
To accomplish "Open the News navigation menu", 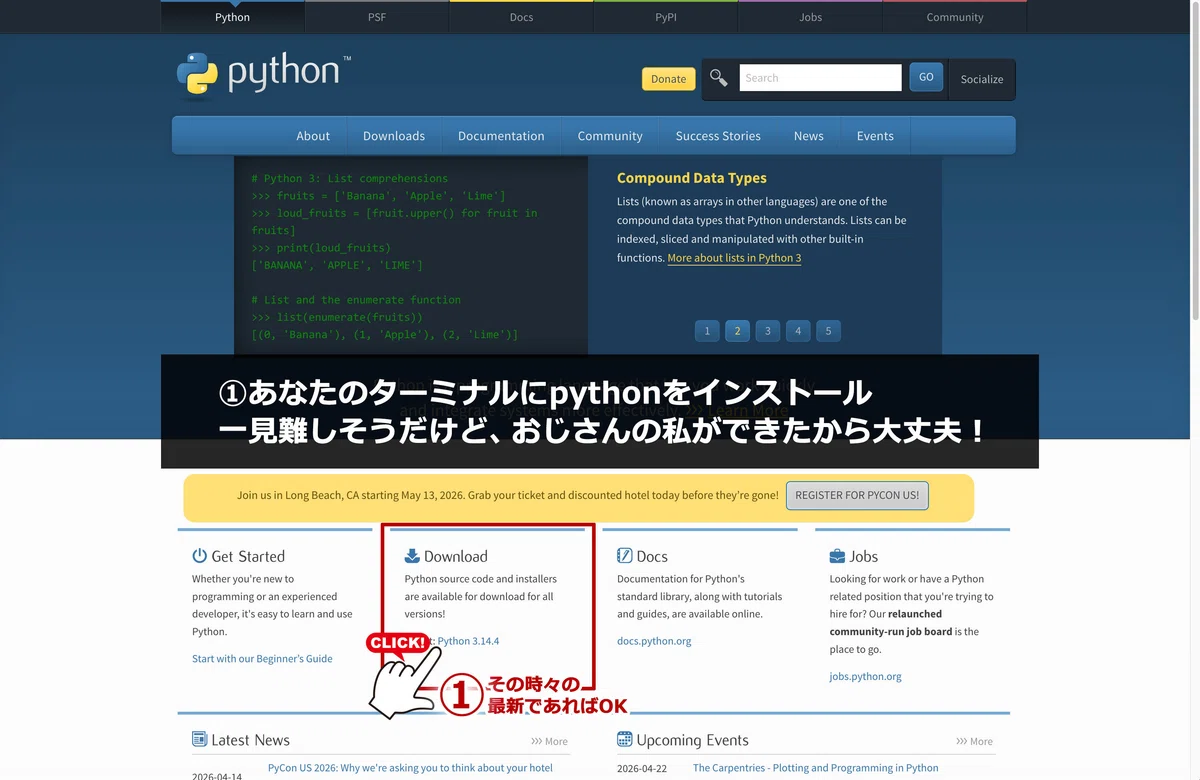I will (x=809, y=136).
